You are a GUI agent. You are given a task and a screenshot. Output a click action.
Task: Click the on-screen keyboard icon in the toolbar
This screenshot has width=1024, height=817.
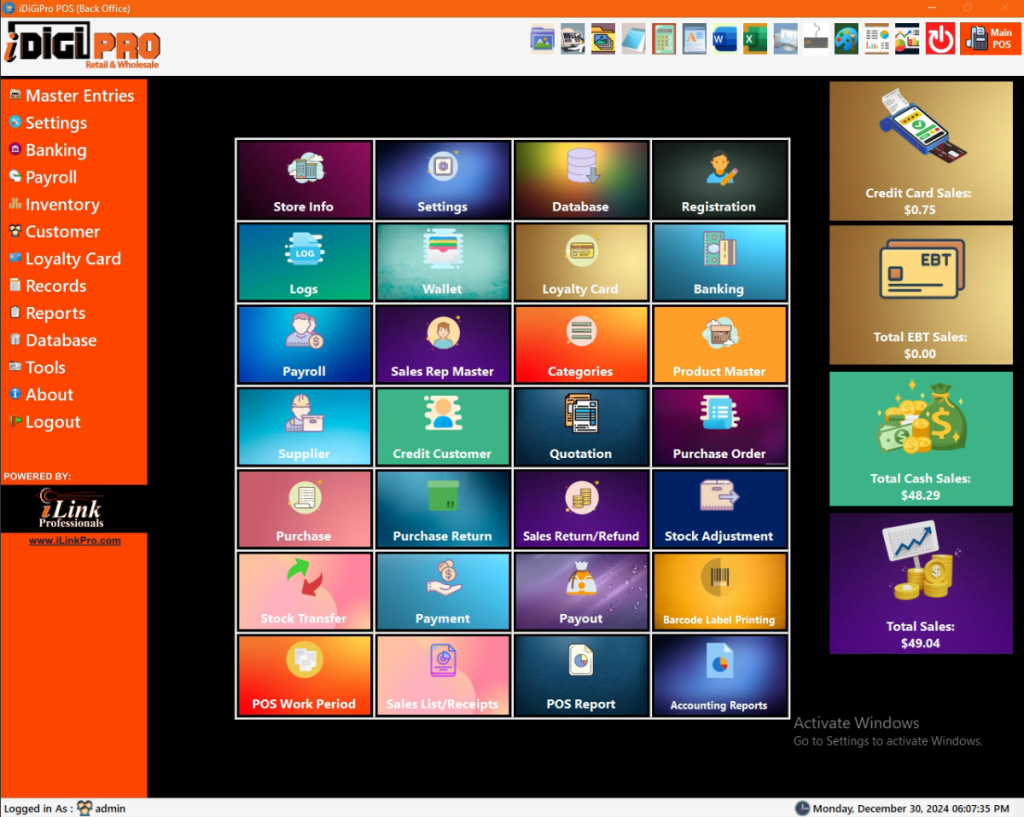tap(816, 39)
